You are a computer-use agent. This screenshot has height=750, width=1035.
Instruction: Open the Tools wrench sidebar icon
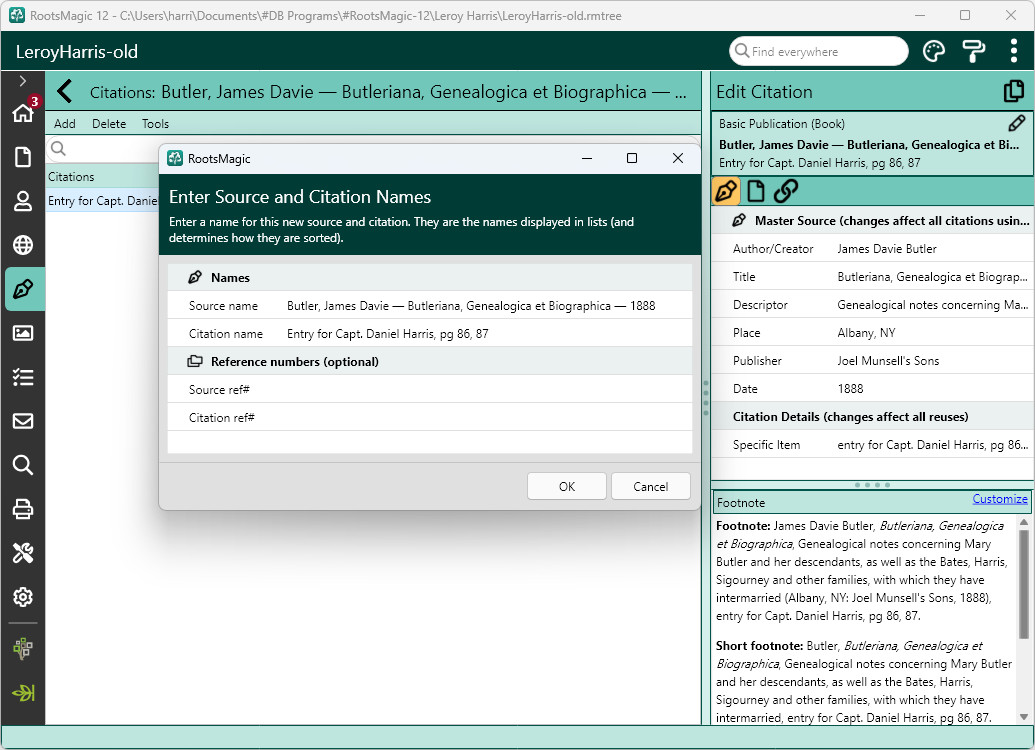pos(22,553)
